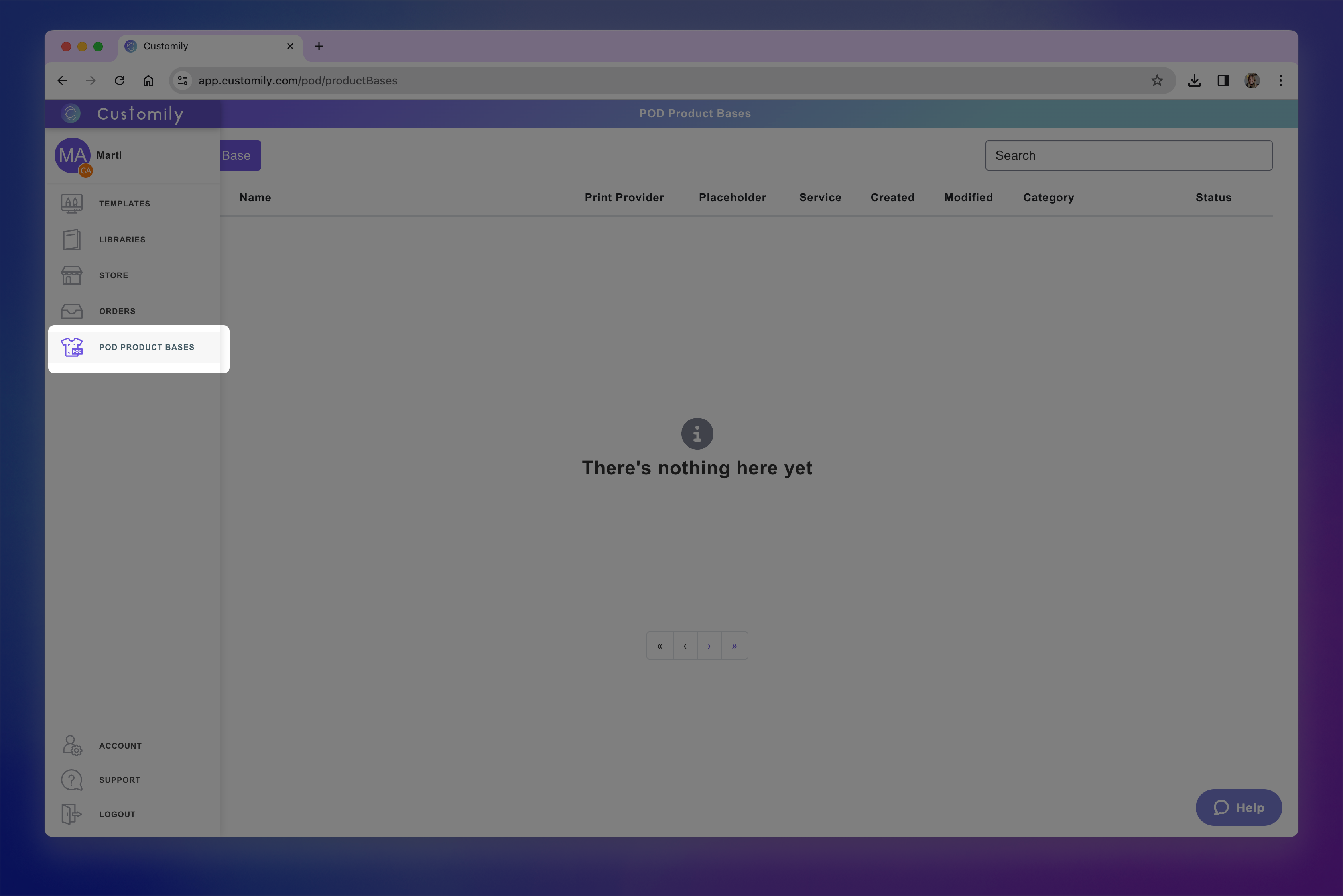Go to the next page arrow
Viewport: 1343px width, 896px height.
(709, 646)
